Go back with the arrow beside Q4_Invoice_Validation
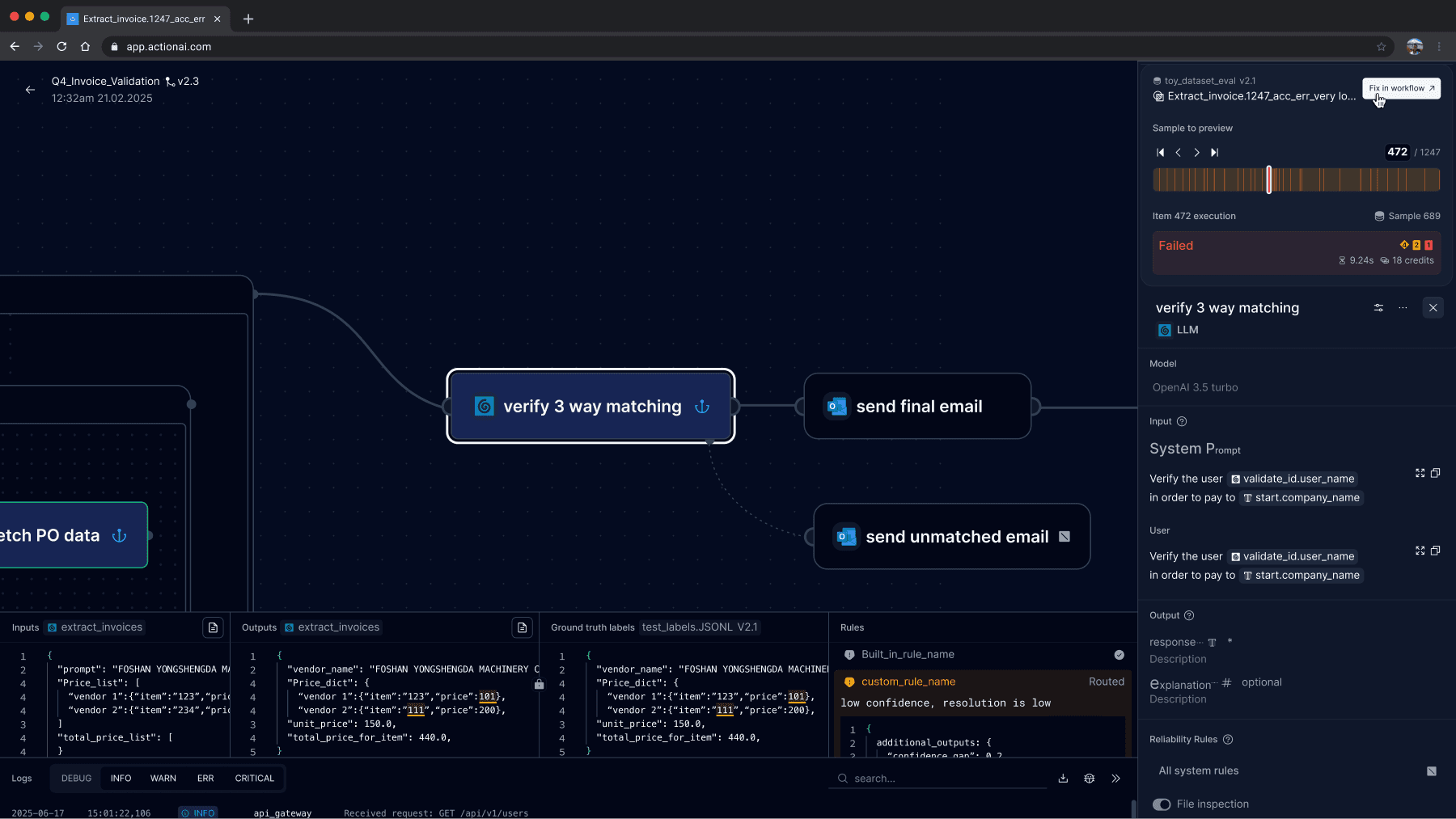1456x819 pixels. [30, 90]
